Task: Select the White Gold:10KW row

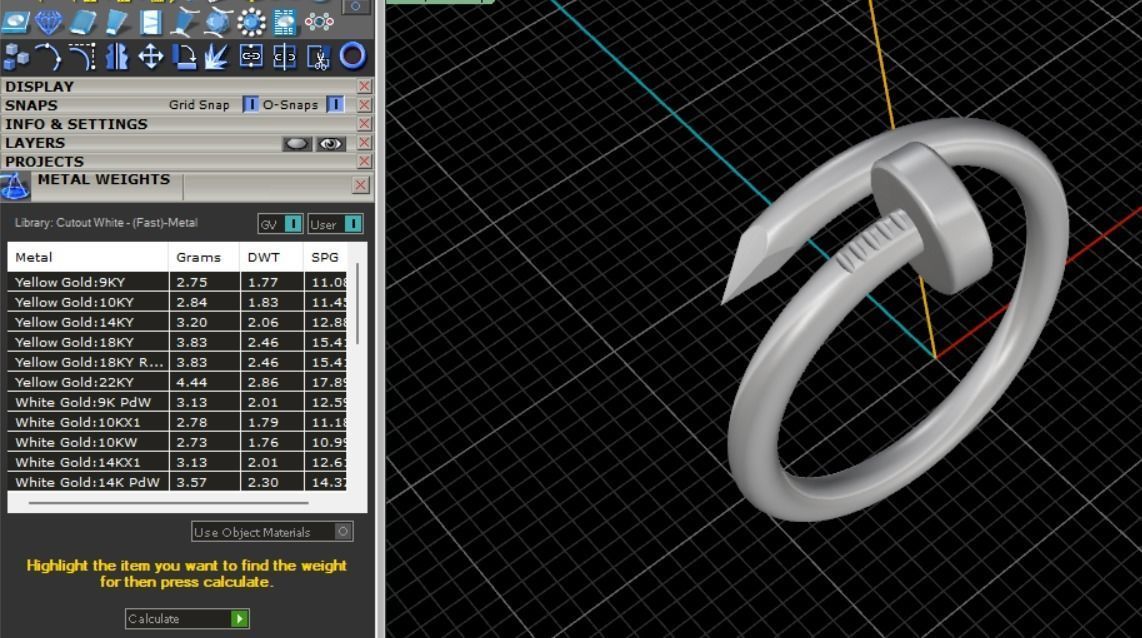Action: (177, 442)
